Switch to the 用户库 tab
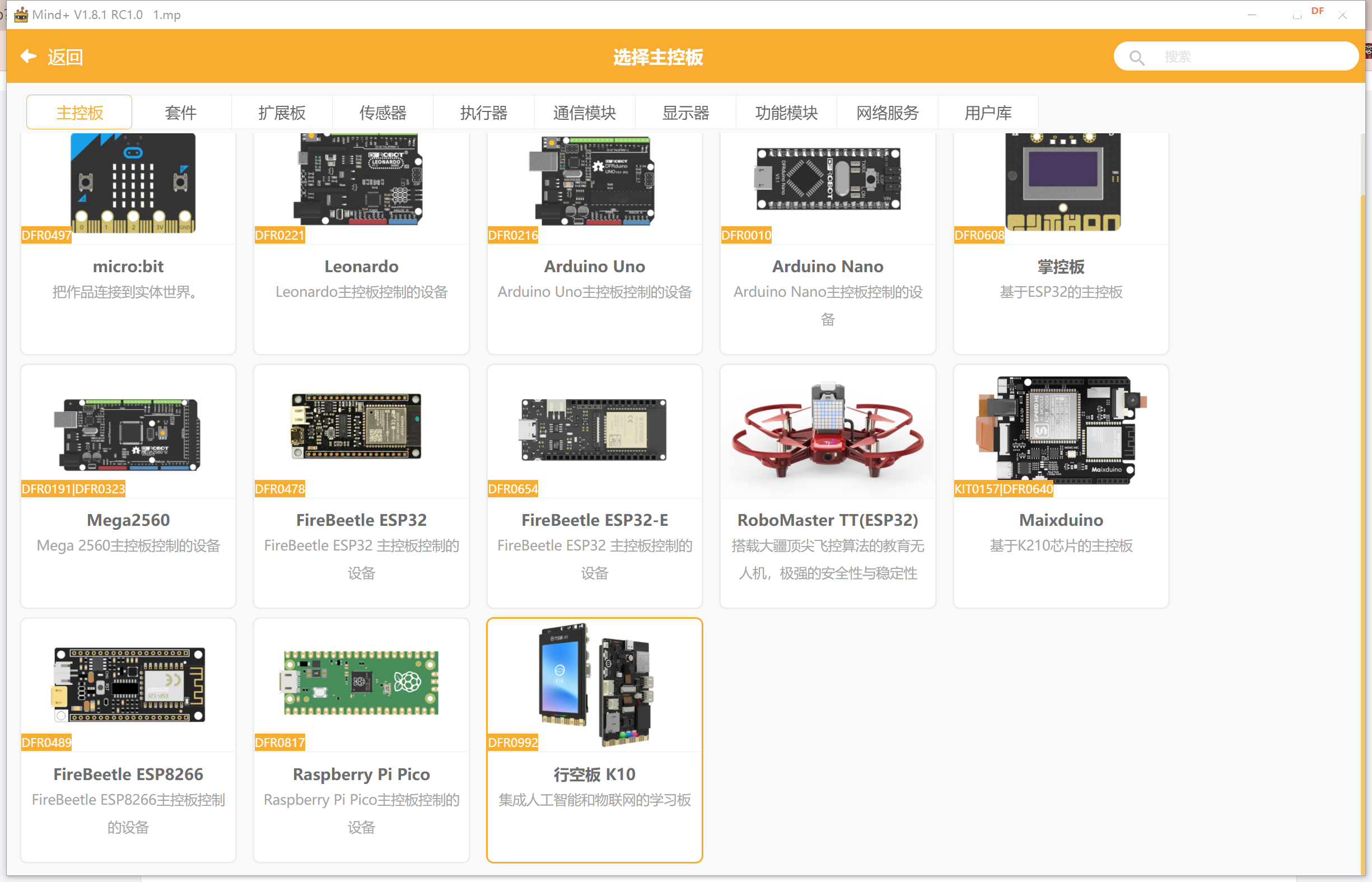The height and width of the screenshot is (882, 1372). (x=988, y=112)
